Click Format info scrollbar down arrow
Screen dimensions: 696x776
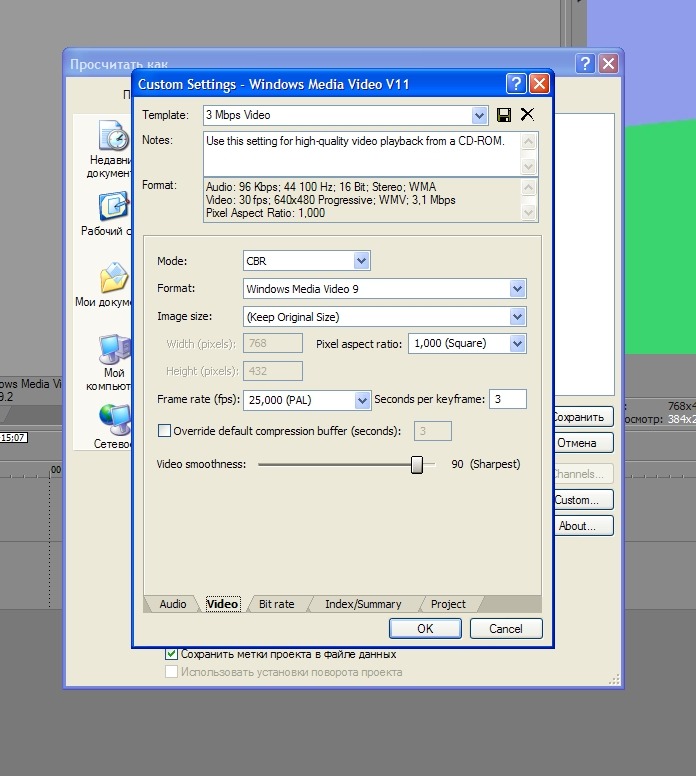[529, 212]
